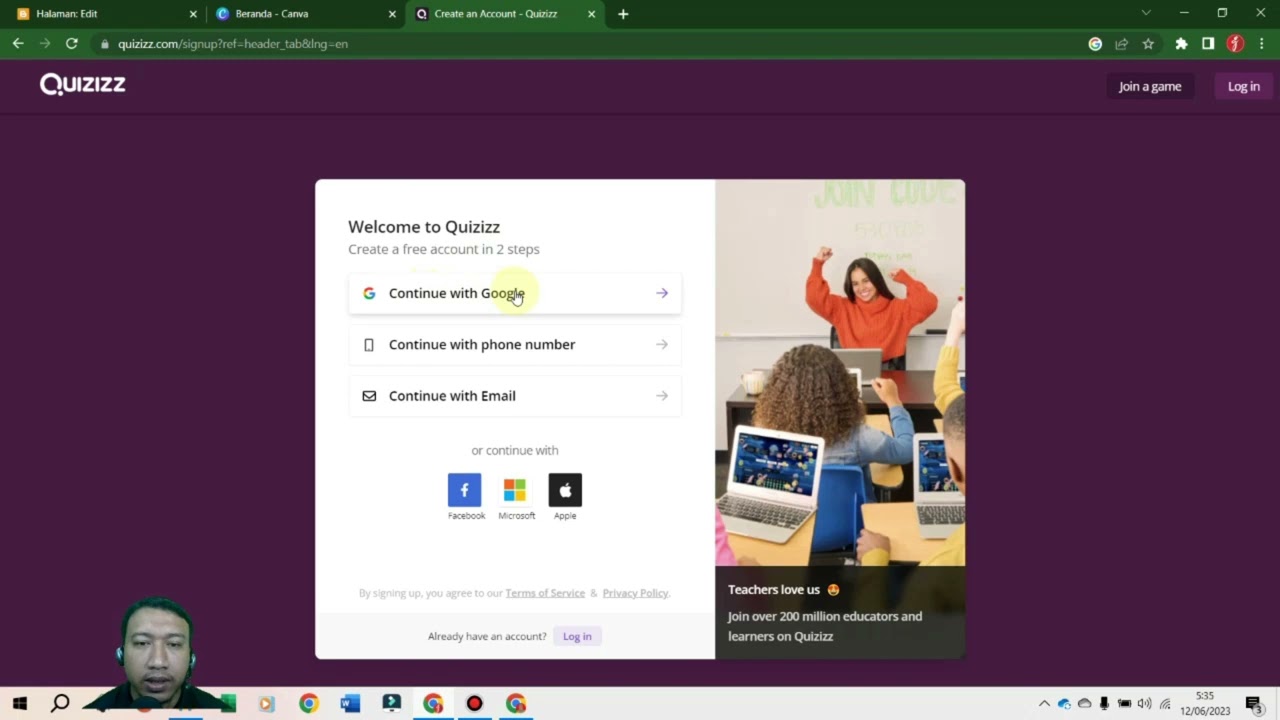Click the classroom promo image
This screenshot has width=1280, height=720.
[x=840, y=373]
